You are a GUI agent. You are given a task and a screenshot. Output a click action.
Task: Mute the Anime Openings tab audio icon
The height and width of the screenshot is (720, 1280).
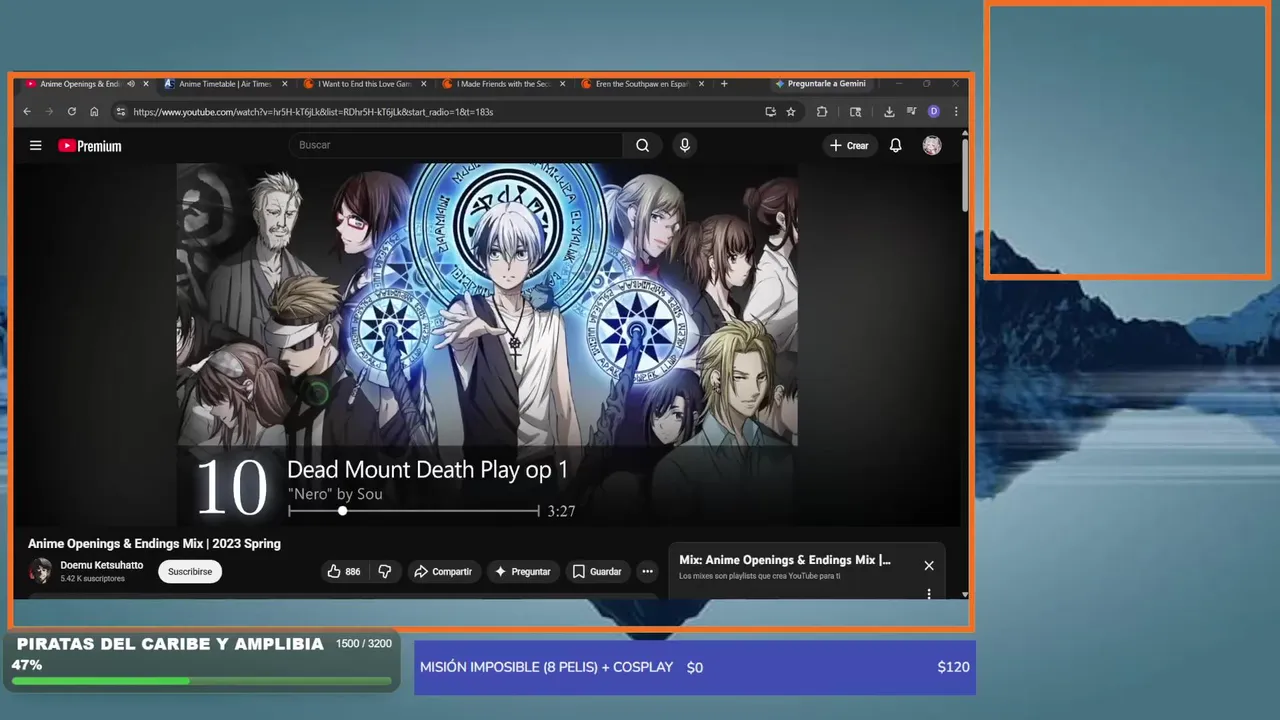(131, 84)
